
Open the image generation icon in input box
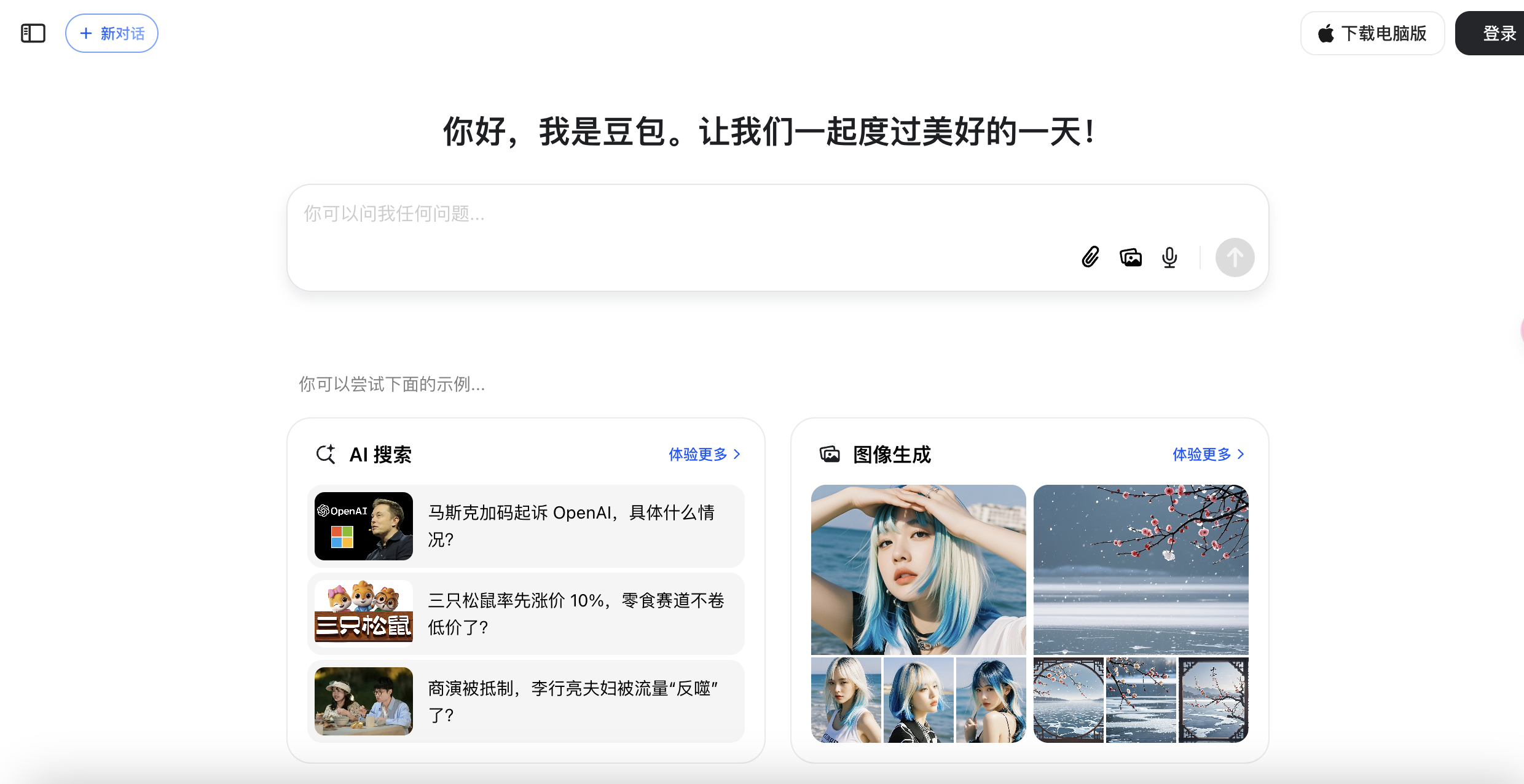[x=1131, y=257]
